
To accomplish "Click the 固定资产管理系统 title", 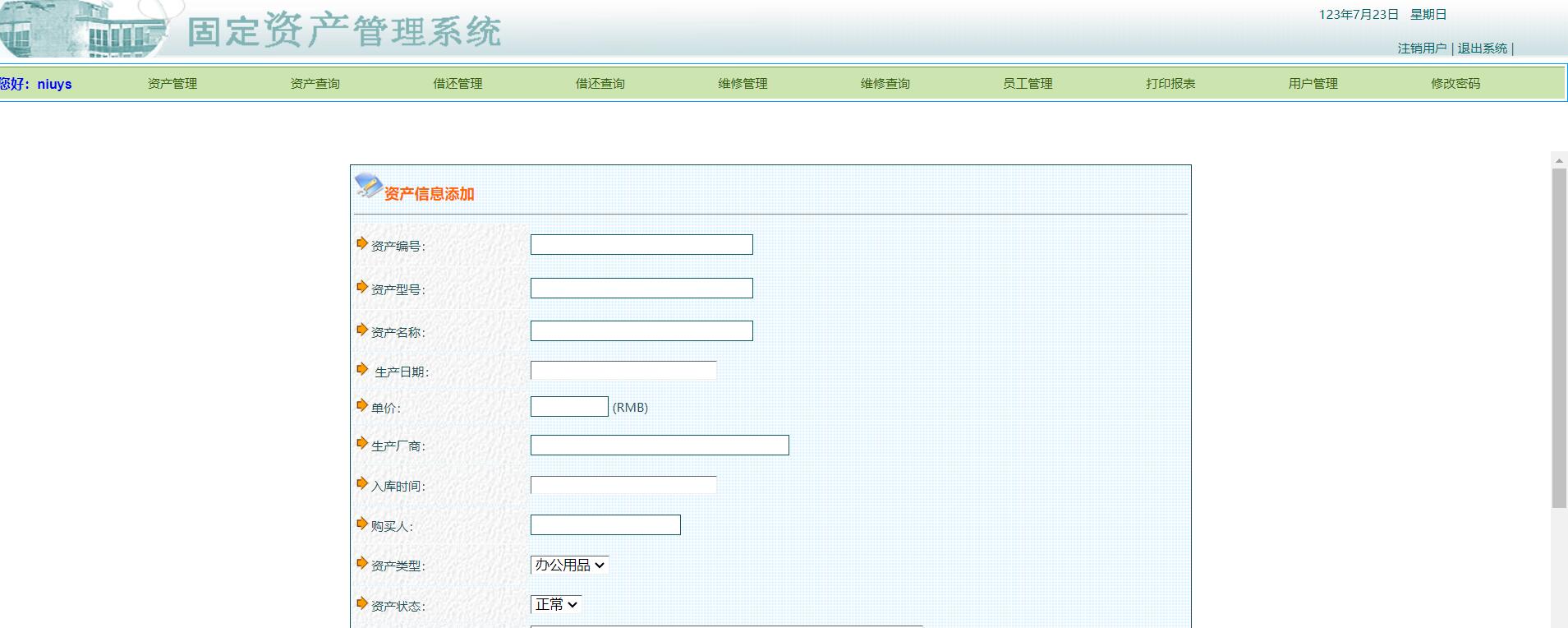I will 344,32.
